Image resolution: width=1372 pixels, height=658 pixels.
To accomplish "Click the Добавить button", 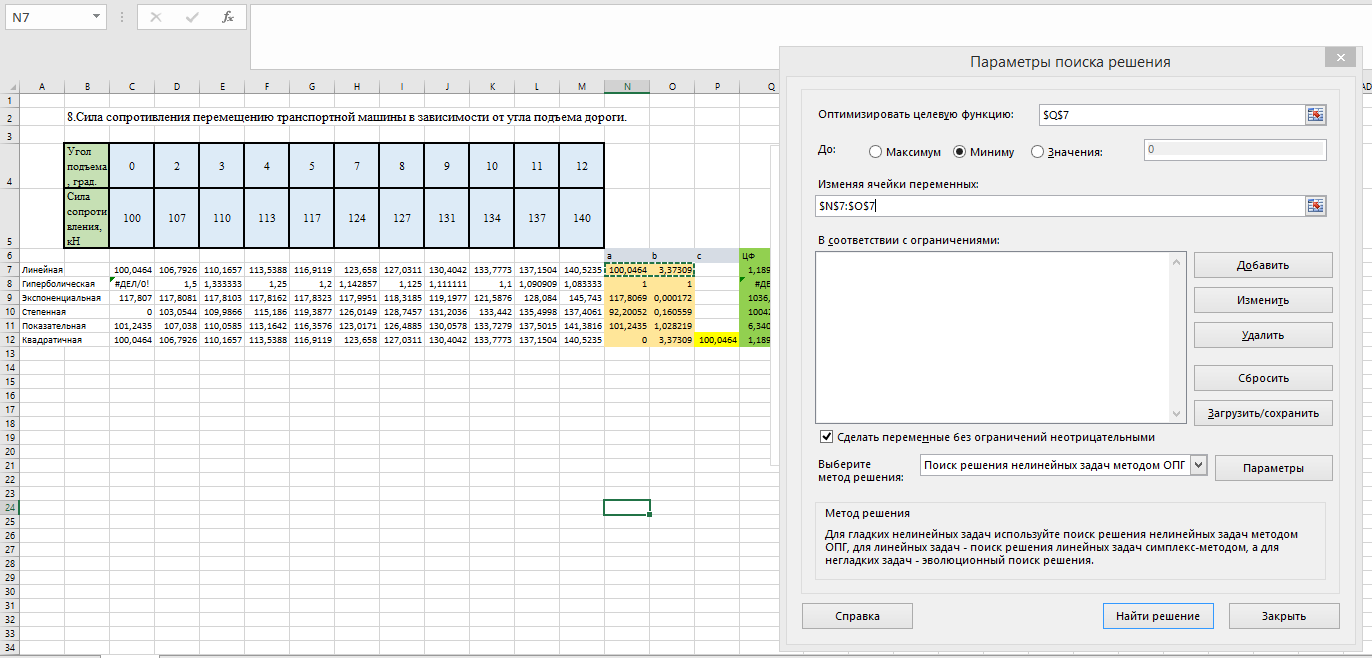I will click(x=1262, y=265).
